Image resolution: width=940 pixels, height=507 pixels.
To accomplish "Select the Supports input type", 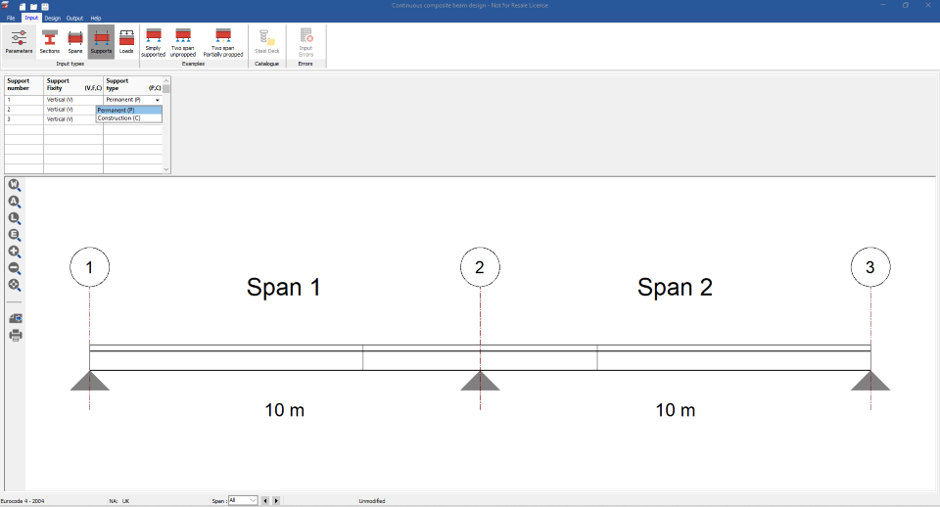I will pos(101,41).
